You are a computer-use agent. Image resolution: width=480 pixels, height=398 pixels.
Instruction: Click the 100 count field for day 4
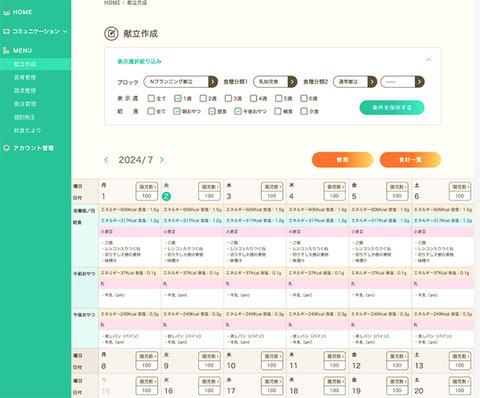click(335, 196)
